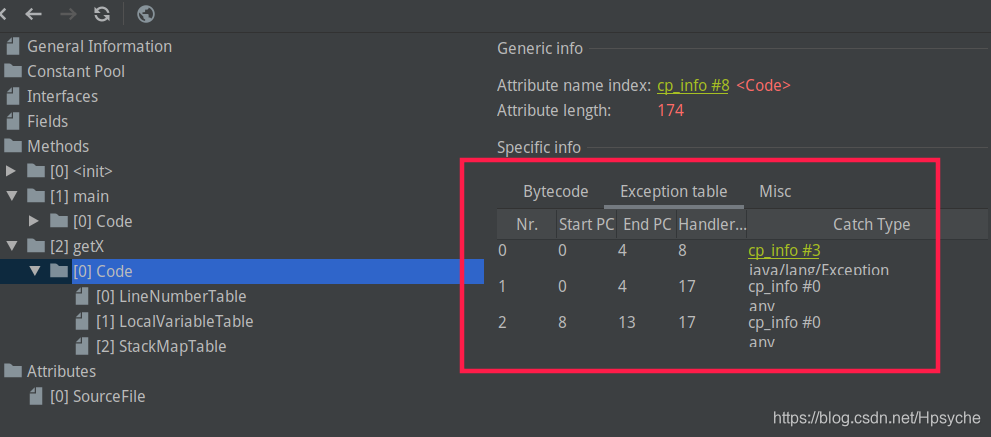Switch to the Misc tab
Screen dimensions: 991x437
click(x=775, y=191)
